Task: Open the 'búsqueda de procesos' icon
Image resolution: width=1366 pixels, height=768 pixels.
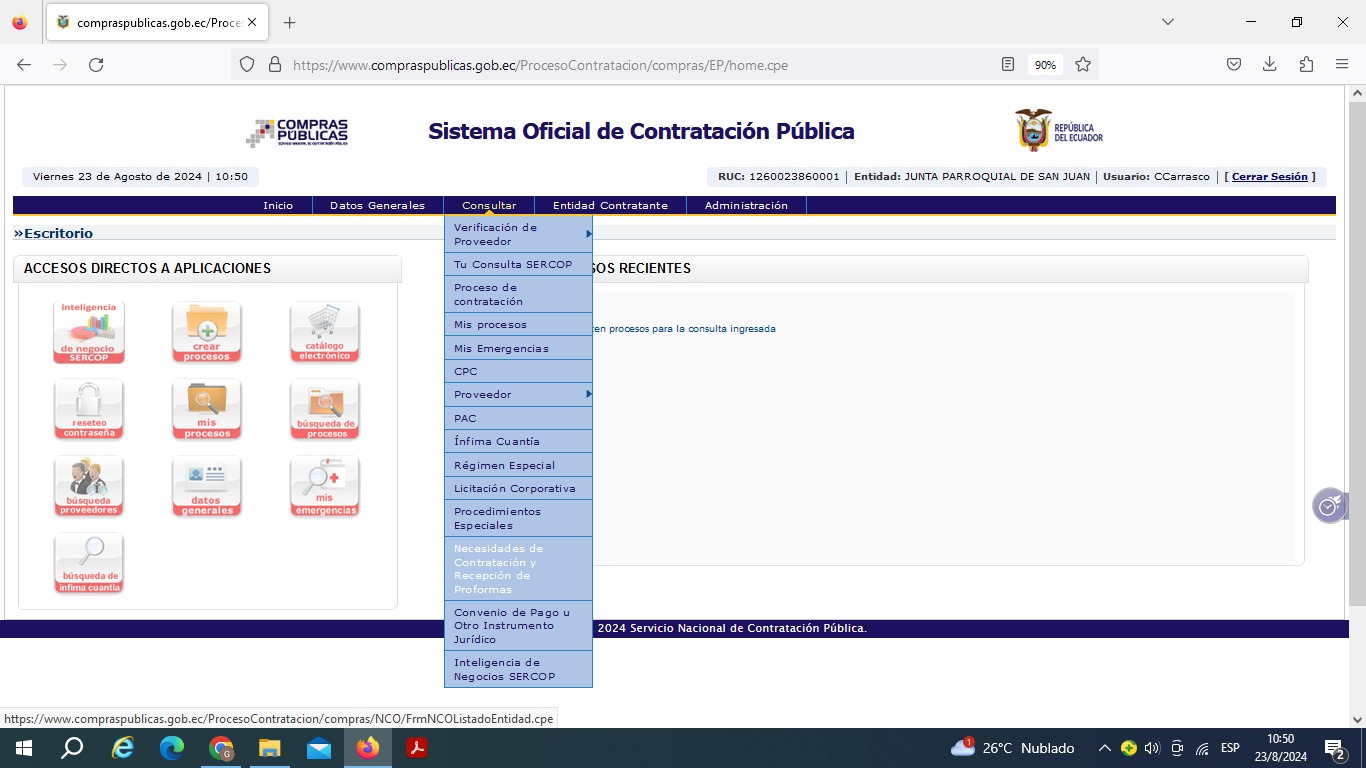Action: point(325,409)
